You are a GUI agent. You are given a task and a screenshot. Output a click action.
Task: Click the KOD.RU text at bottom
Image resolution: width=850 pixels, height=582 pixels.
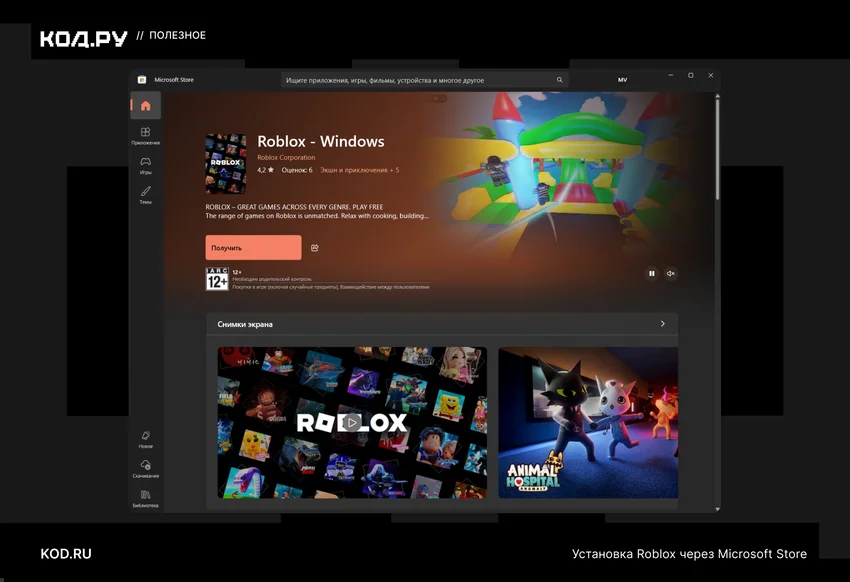(x=66, y=554)
